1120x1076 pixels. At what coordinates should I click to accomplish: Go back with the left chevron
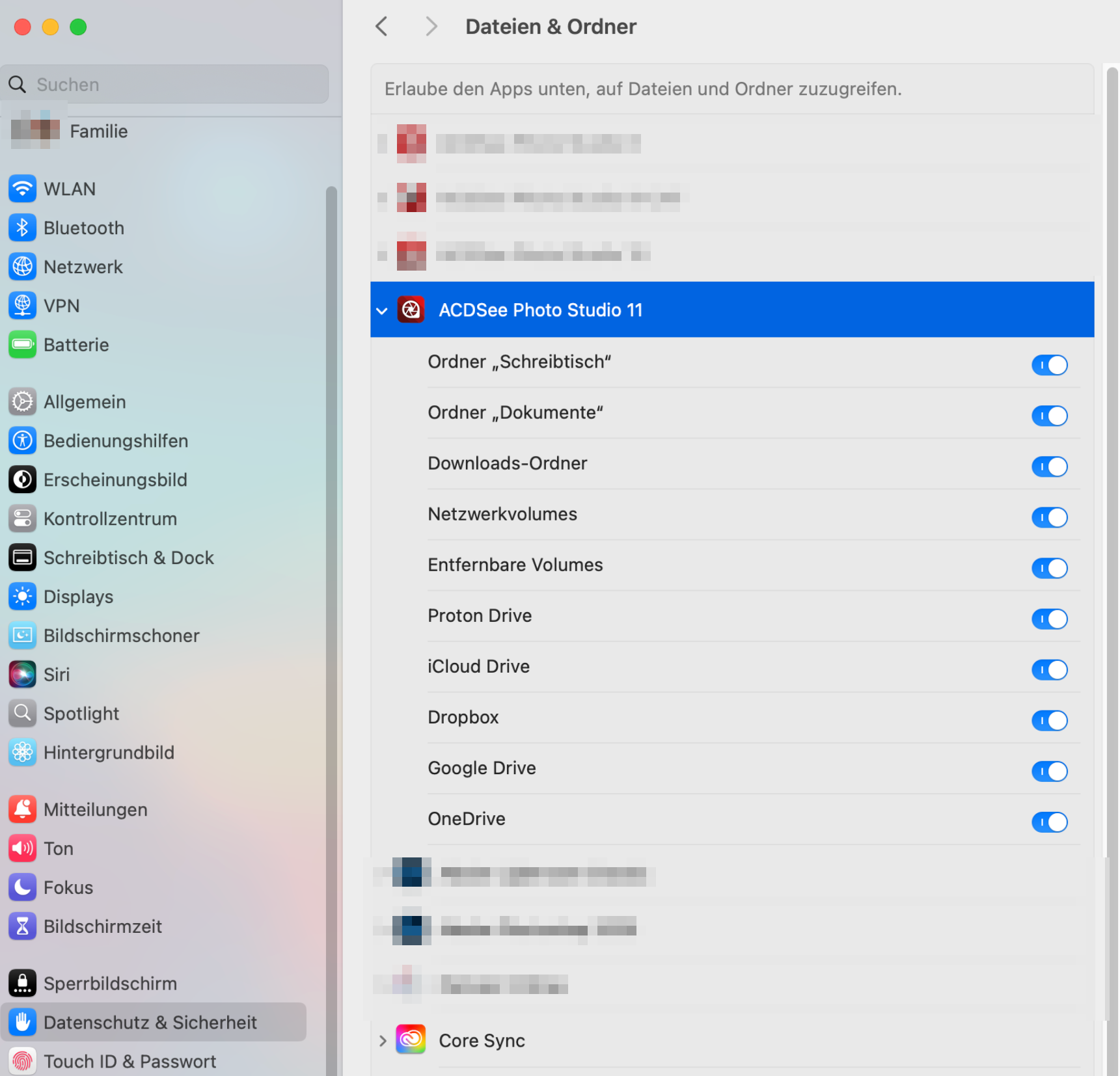click(x=382, y=27)
